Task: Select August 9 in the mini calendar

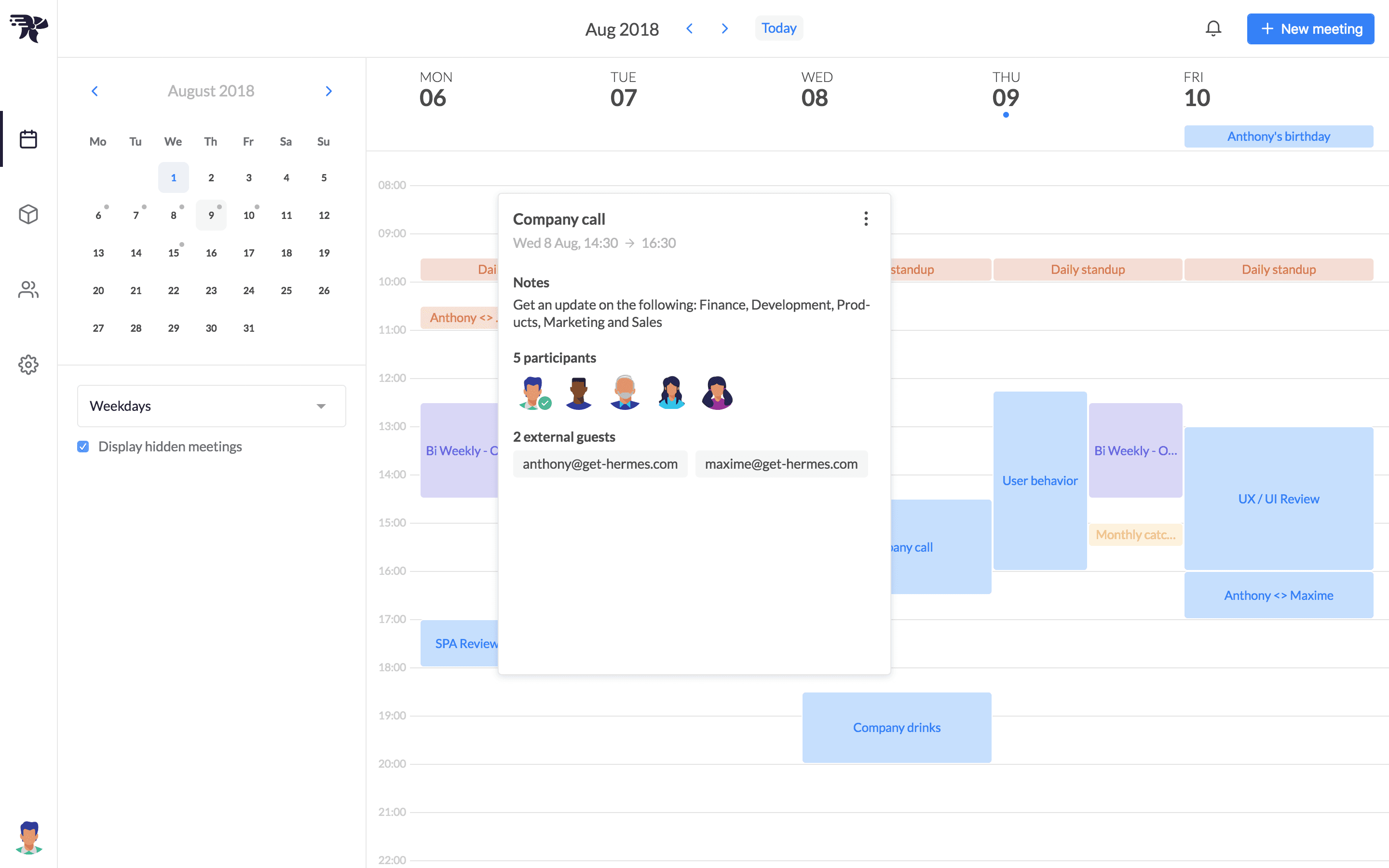Action: tap(211, 215)
